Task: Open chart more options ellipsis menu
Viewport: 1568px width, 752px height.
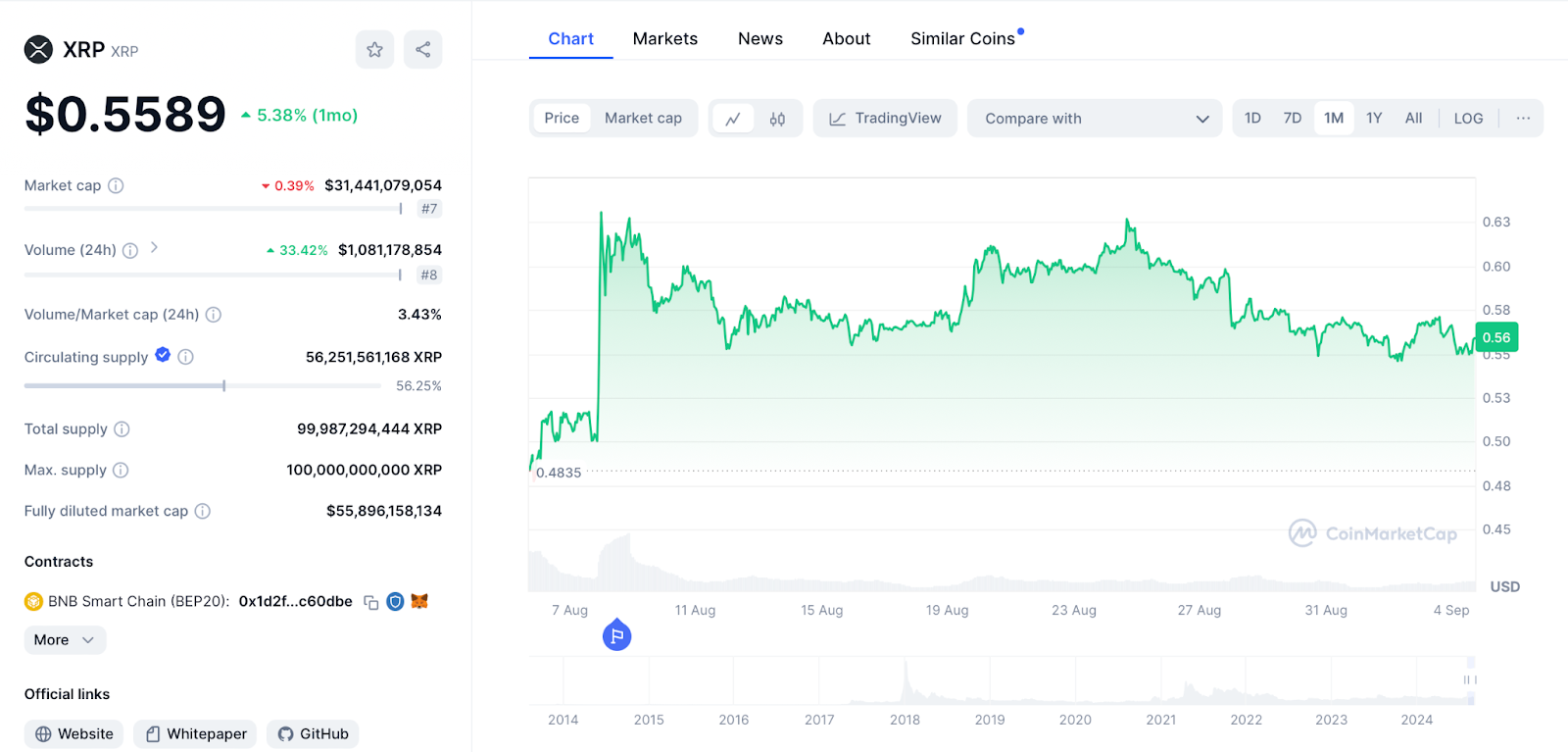Action: pyautogui.click(x=1523, y=118)
